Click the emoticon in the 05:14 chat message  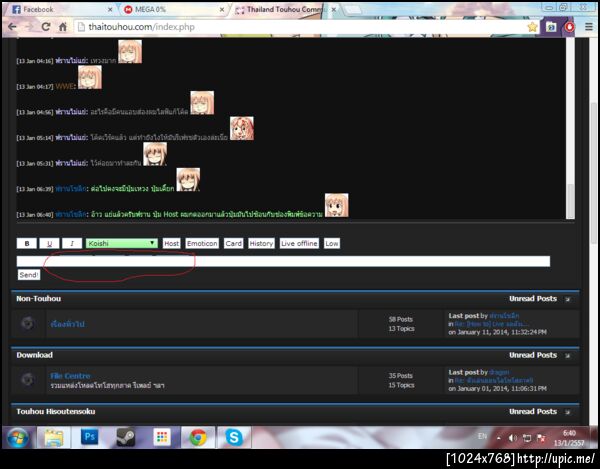point(242,128)
